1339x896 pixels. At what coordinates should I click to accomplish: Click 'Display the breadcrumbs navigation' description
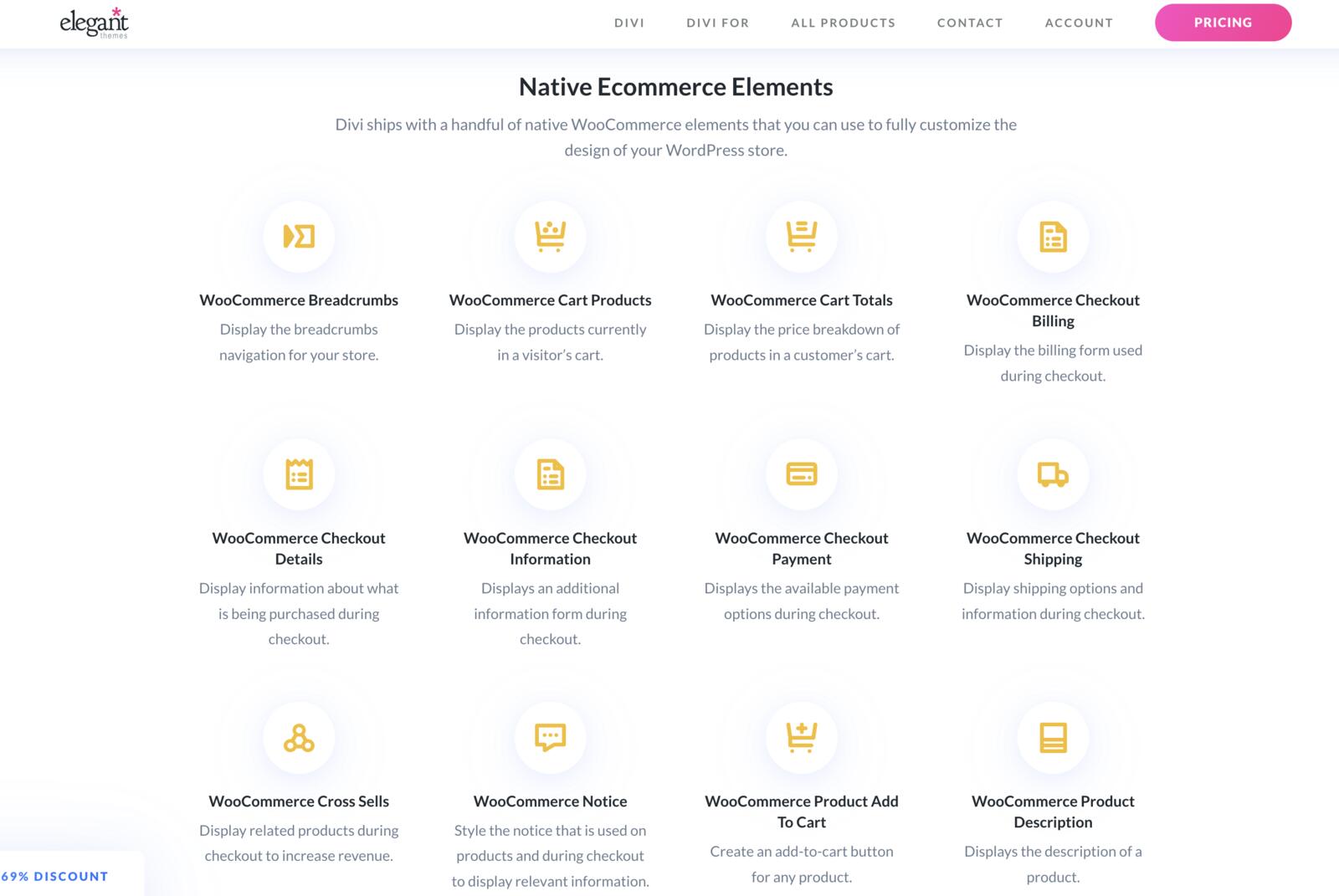pyautogui.click(x=299, y=342)
